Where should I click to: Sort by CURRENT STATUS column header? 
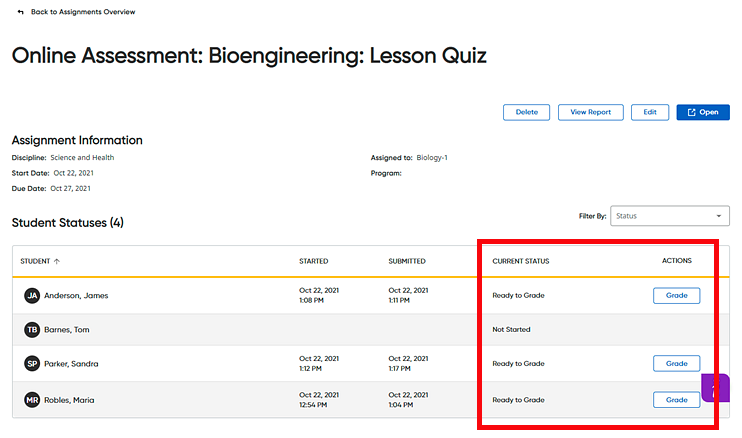521,261
